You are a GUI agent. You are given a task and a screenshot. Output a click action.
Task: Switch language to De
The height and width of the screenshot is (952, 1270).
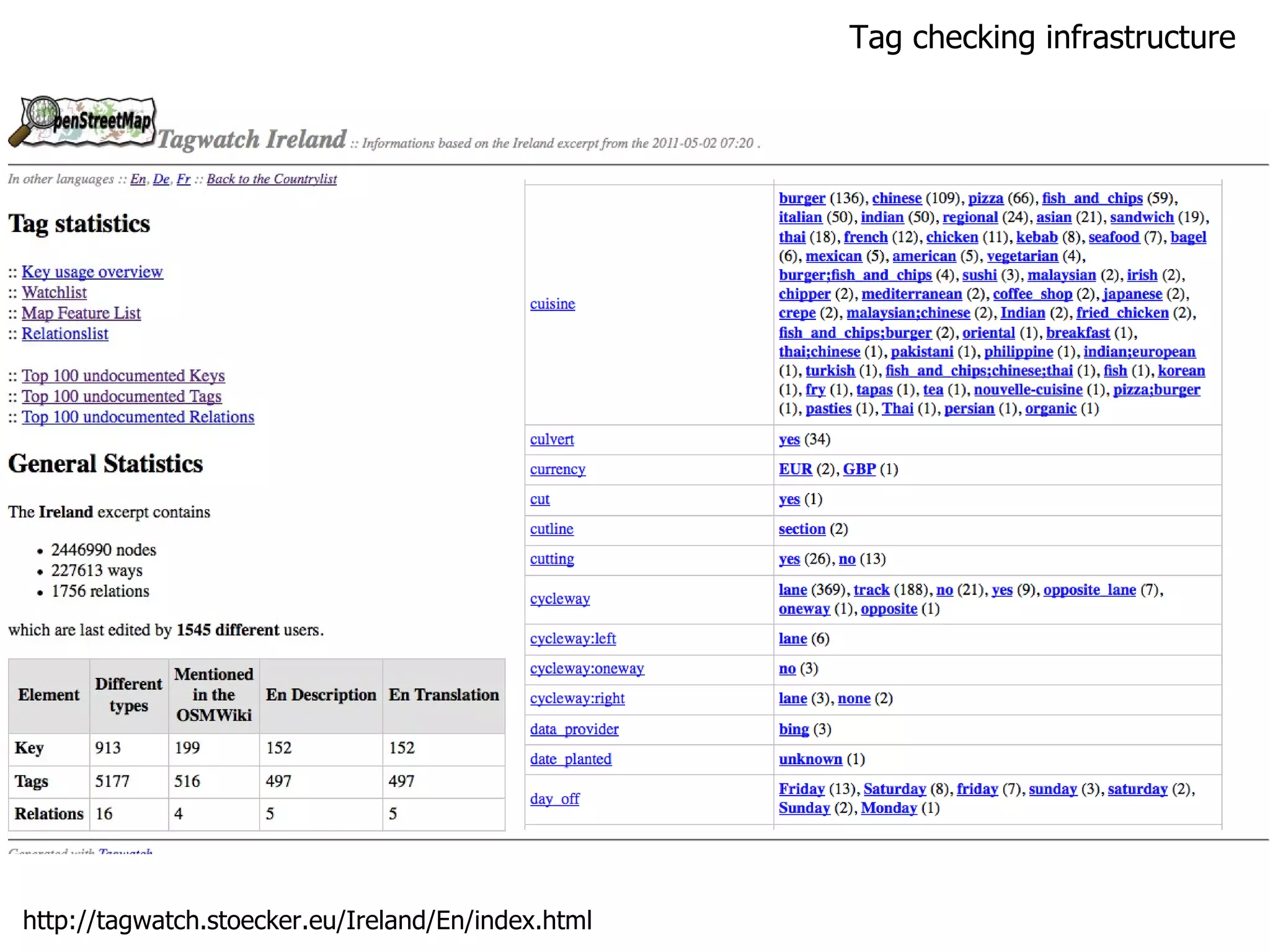click(161, 179)
